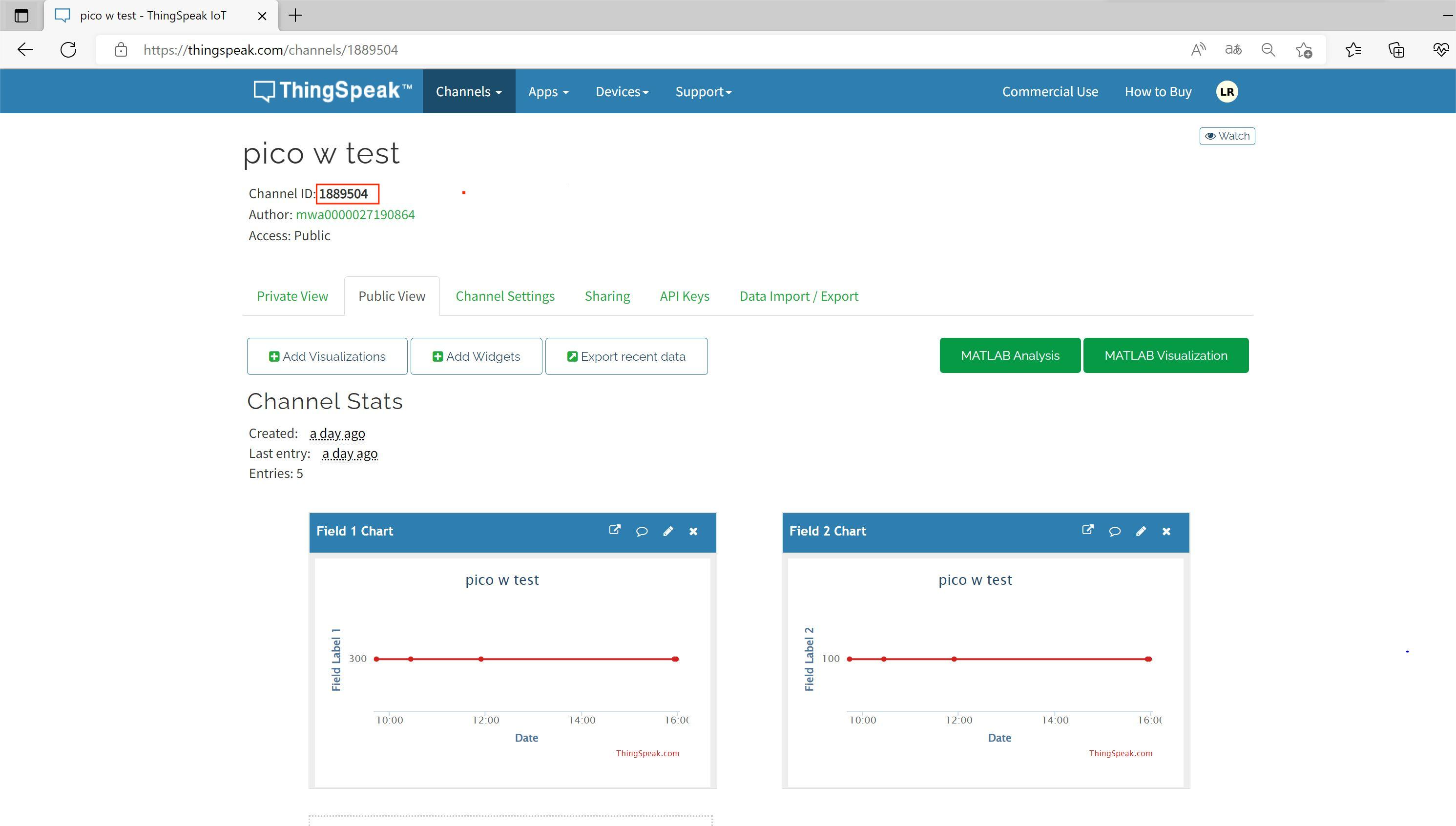Select the Sharing tab
Screen dimensions: 1456x826
pyautogui.click(x=607, y=296)
